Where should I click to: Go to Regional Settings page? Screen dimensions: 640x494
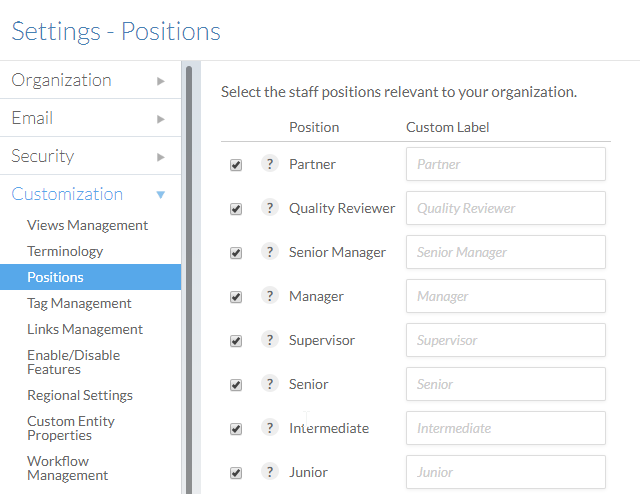click(x=80, y=395)
